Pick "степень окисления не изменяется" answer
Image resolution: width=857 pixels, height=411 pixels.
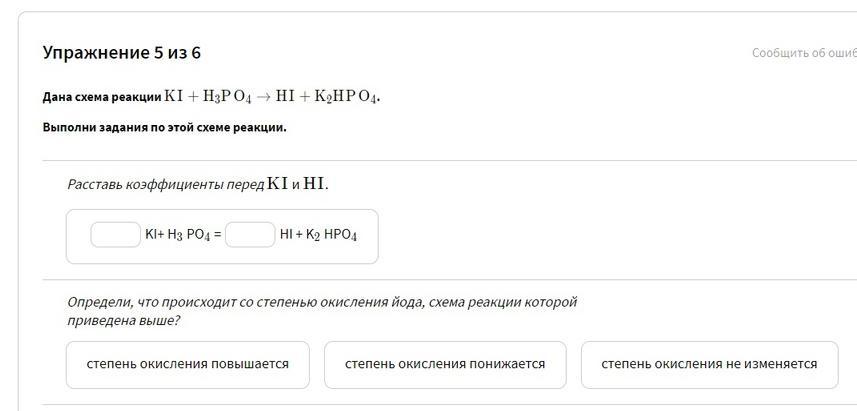tap(709, 364)
